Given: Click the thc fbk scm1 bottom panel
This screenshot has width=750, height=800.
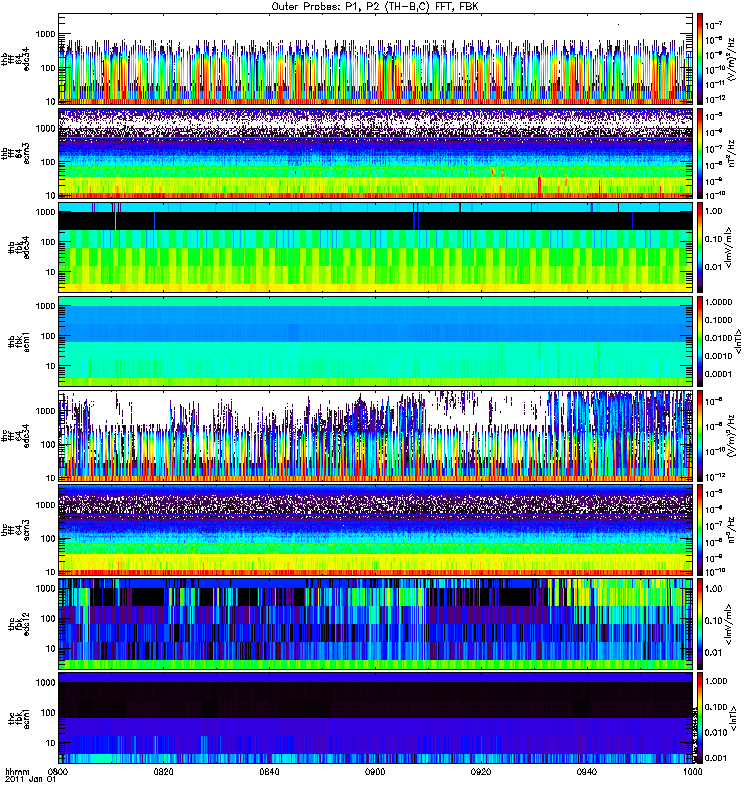Looking at the screenshot, I should pos(375,717).
